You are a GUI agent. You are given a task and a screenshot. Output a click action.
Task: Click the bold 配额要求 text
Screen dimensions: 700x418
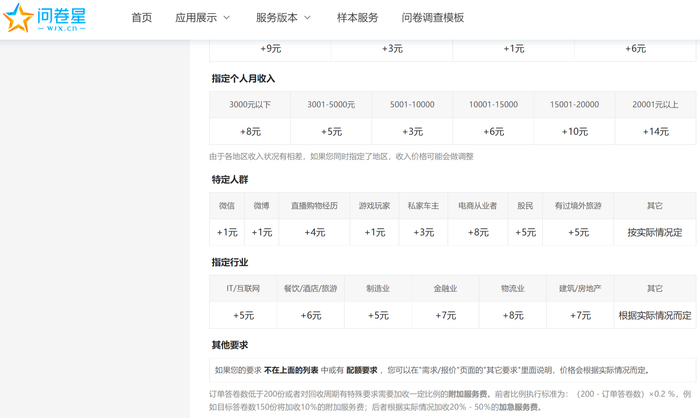click(362, 370)
